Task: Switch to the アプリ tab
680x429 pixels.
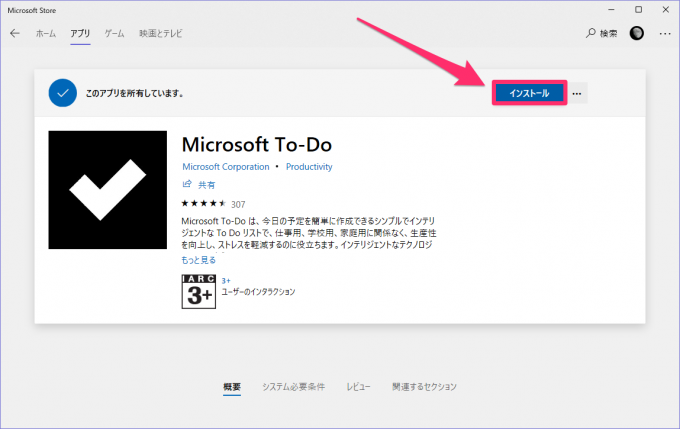Action: click(80, 33)
